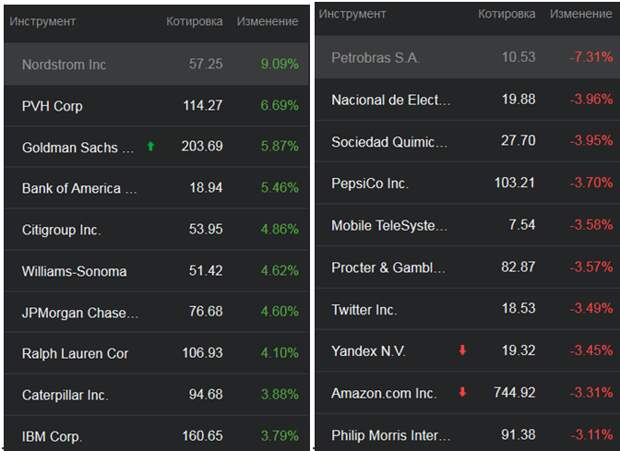620x451 pixels.
Task: Sort gainers by Изменение column header
Action: 267,21
